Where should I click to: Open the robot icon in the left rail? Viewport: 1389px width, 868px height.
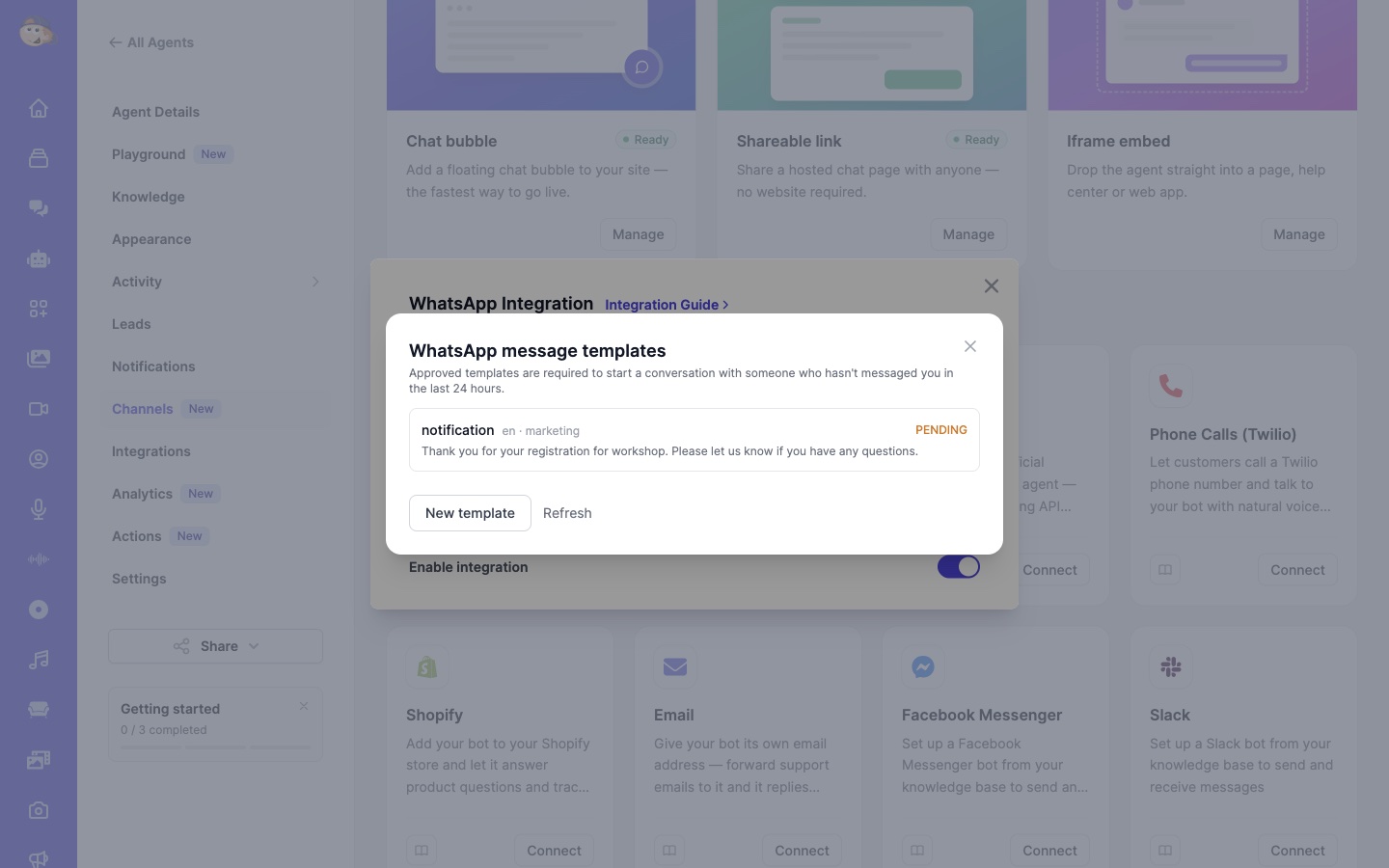tap(39, 258)
